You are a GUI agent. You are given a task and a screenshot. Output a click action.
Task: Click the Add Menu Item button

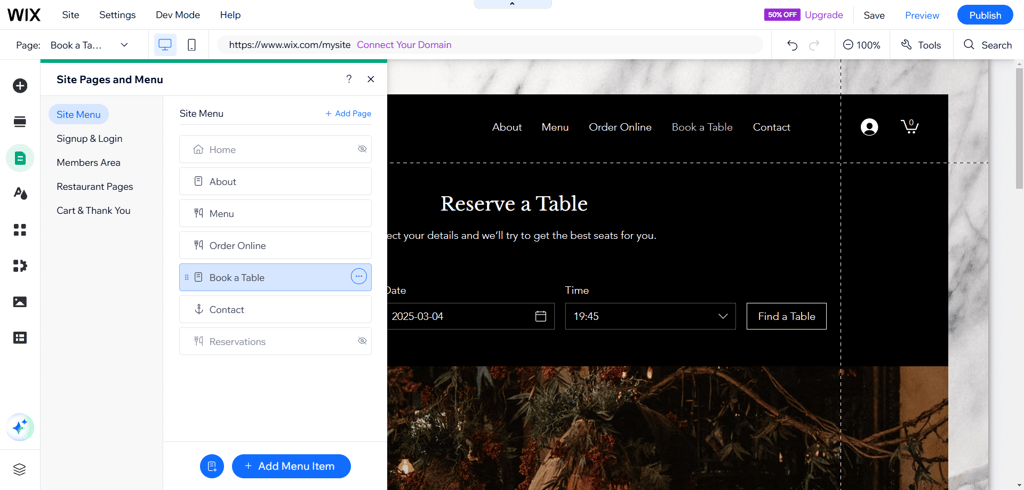pyautogui.click(x=291, y=466)
